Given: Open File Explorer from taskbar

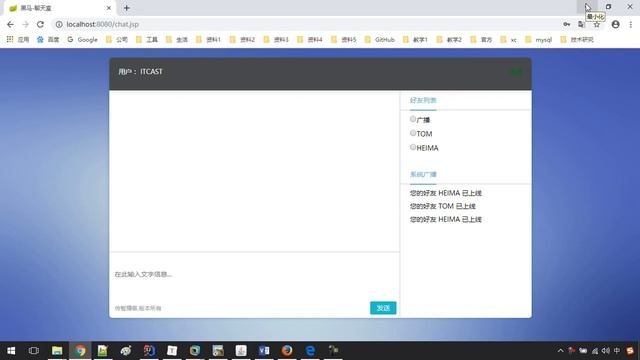Looking at the screenshot, I should (57, 351).
